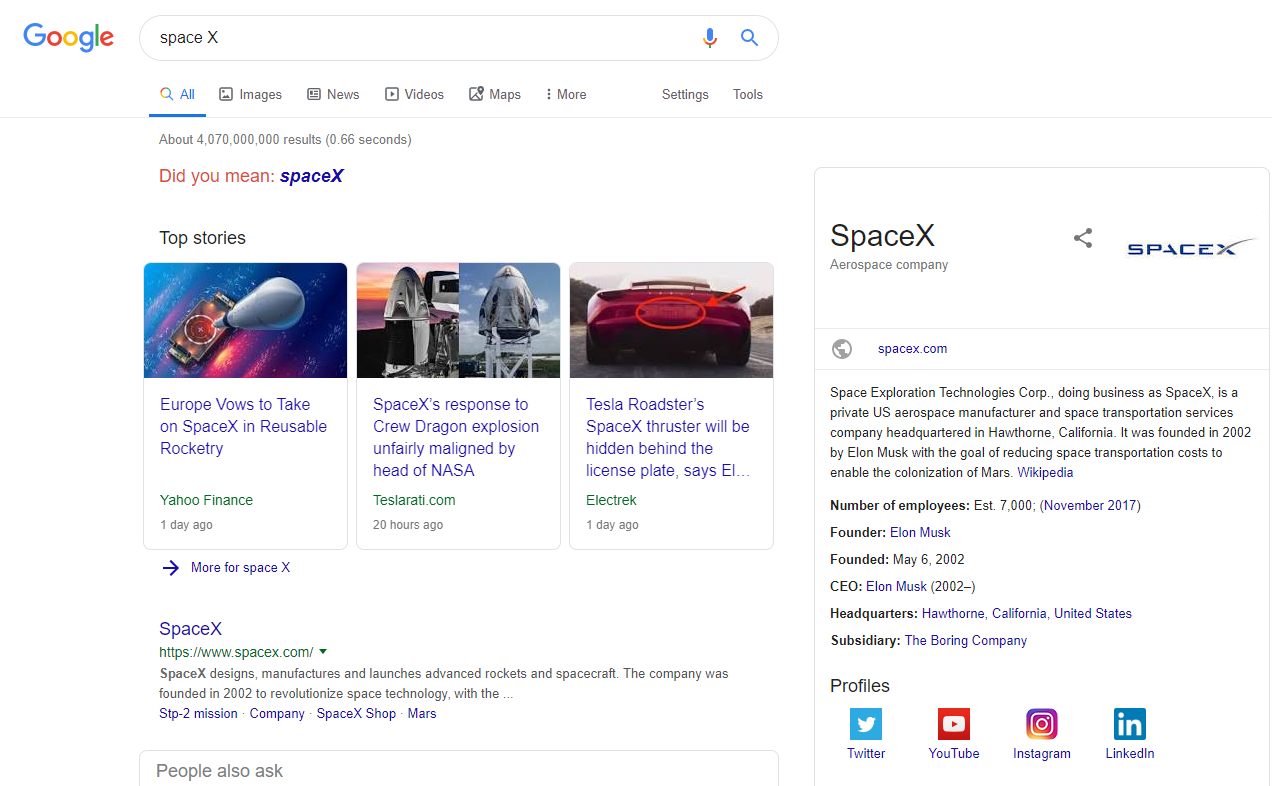Screen dimensions: 1272x786
Task: Switch to the Images tab
Action: (x=251, y=94)
